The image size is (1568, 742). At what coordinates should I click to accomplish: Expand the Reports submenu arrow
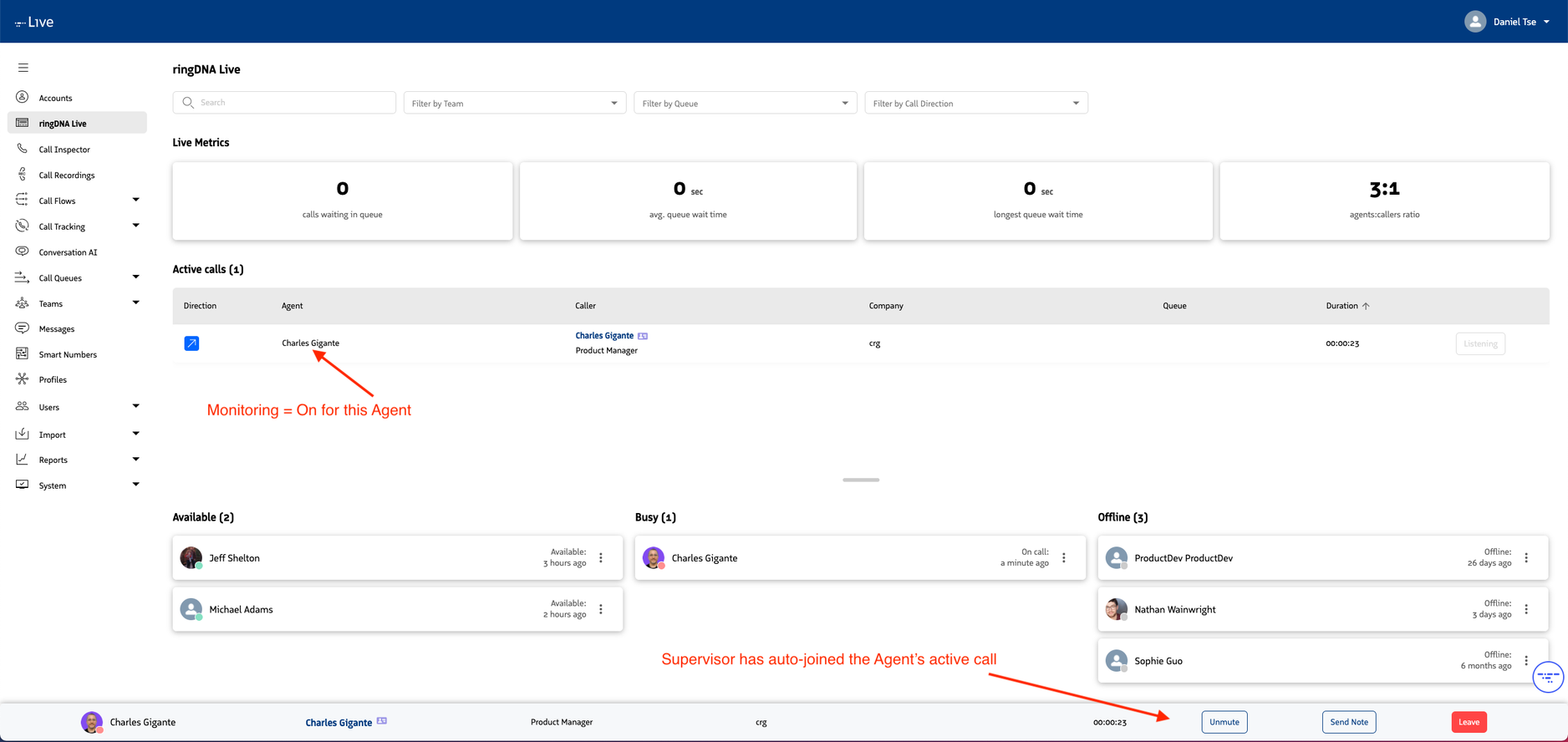tap(136, 459)
